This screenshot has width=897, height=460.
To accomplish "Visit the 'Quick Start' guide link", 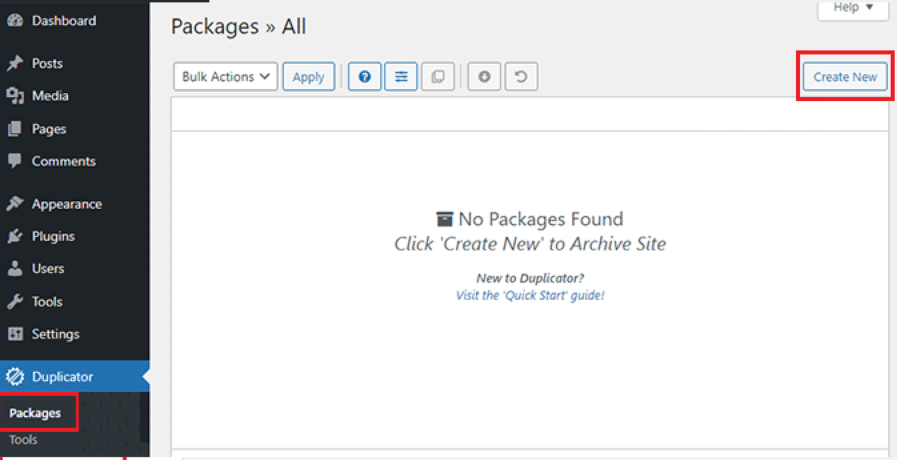I will (x=530, y=296).
